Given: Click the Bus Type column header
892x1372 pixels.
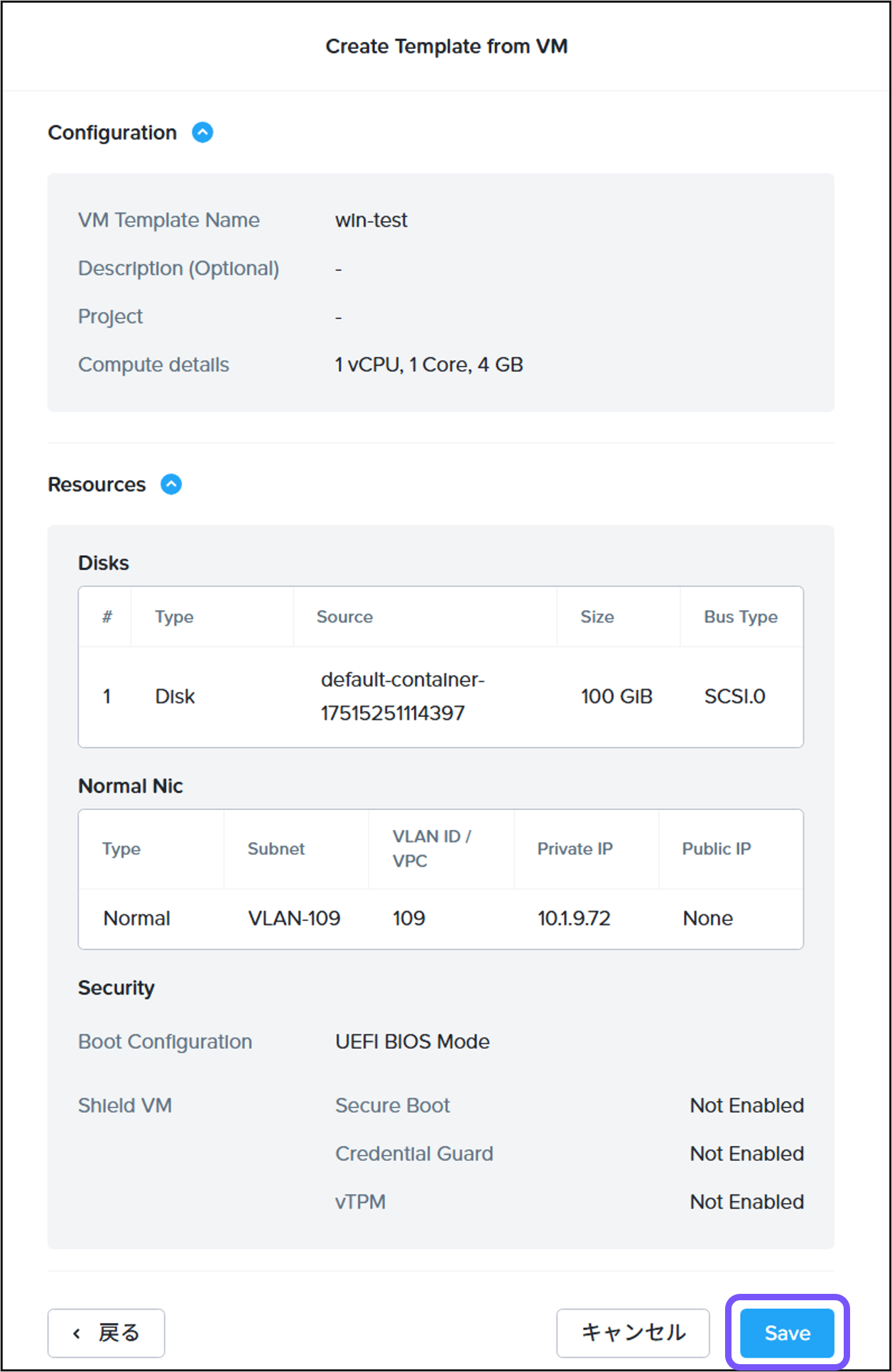Looking at the screenshot, I should click(740, 617).
